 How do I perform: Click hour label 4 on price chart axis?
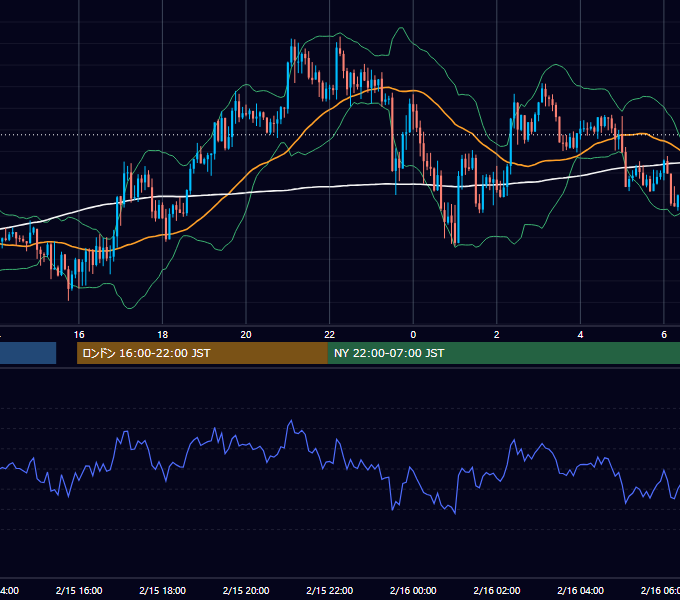(x=580, y=335)
